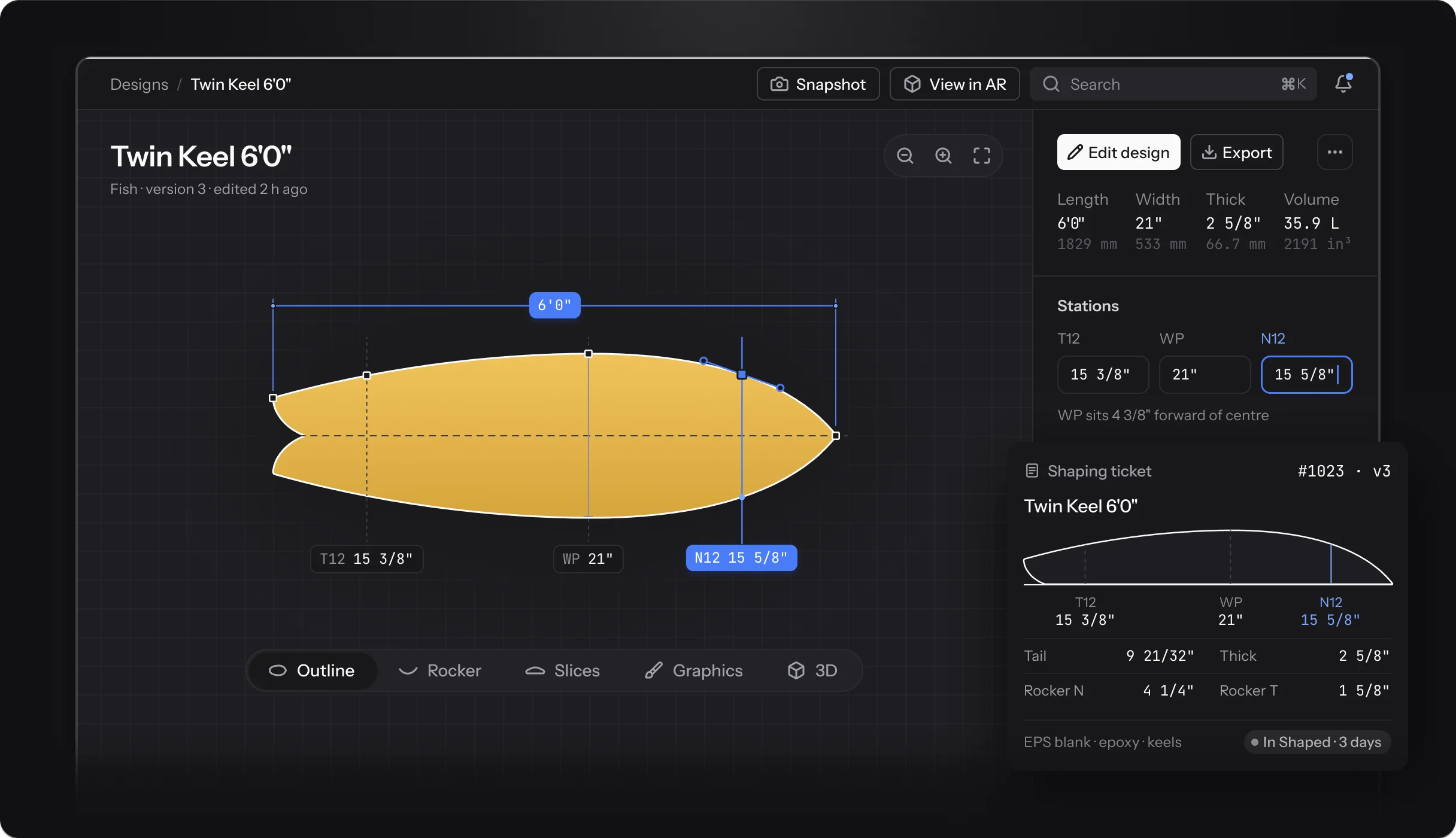Viewport: 1456px width, 838px height.
Task: Select the tail tip anchor at upper left
Action: tap(273, 397)
